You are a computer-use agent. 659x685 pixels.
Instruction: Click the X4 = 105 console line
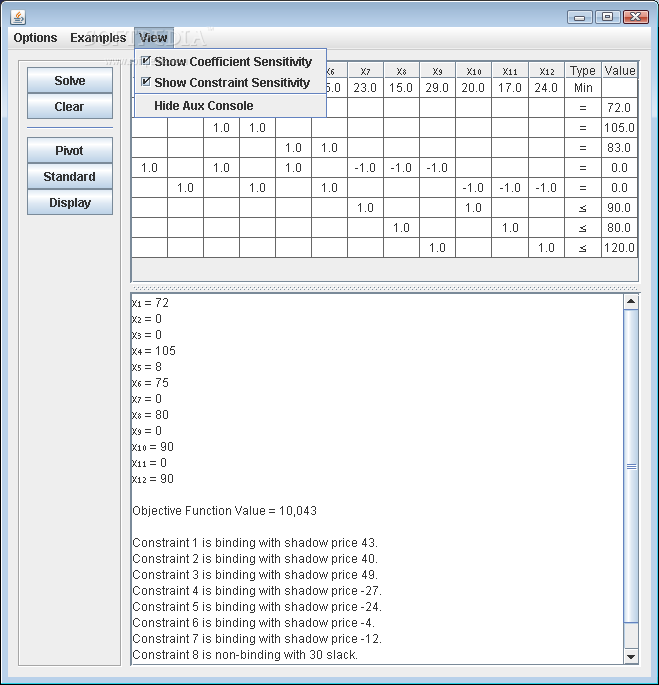(x=153, y=351)
